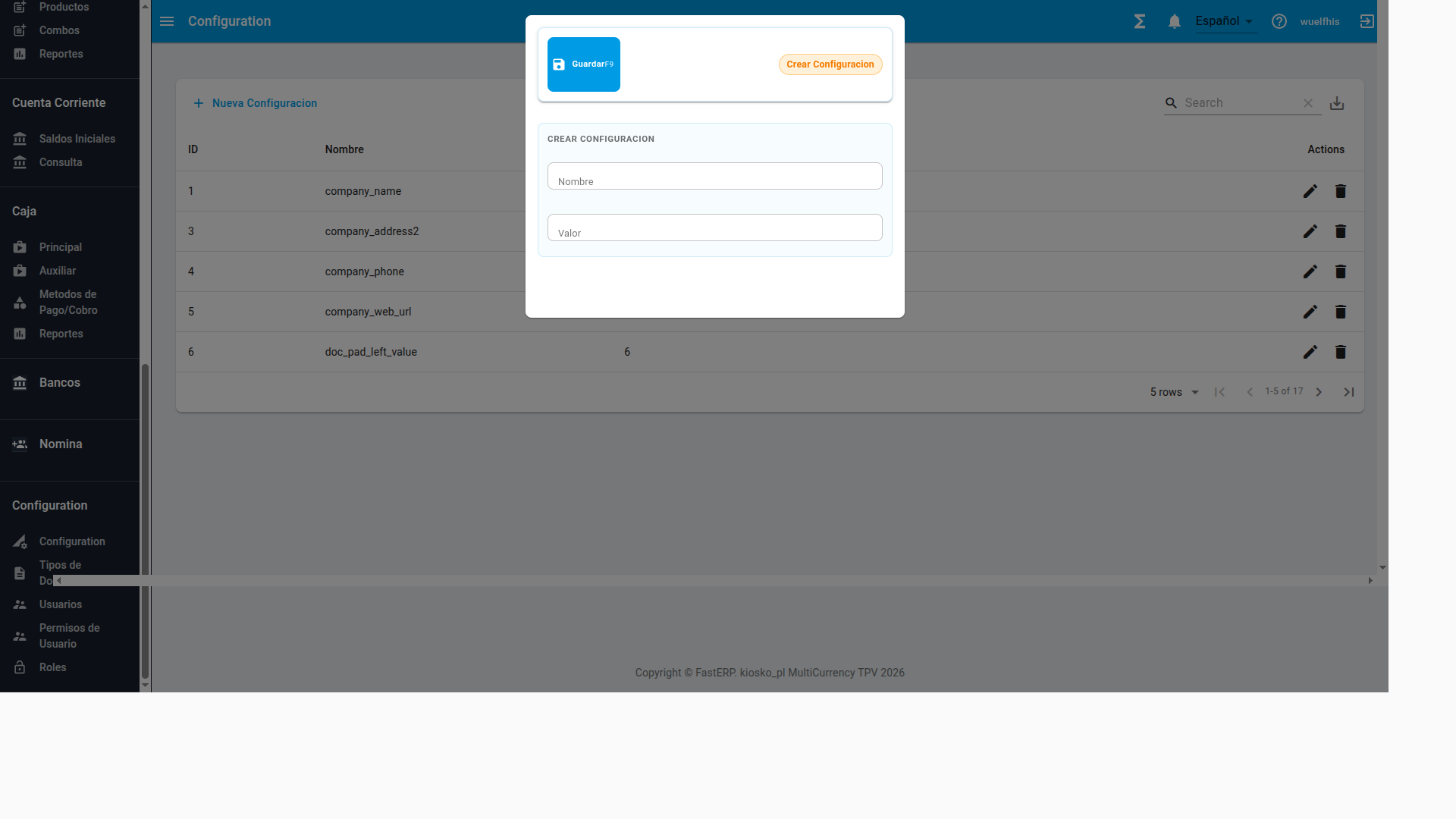Delete the company_address2 row
The height and width of the screenshot is (819, 1456).
tap(1341, 231)
